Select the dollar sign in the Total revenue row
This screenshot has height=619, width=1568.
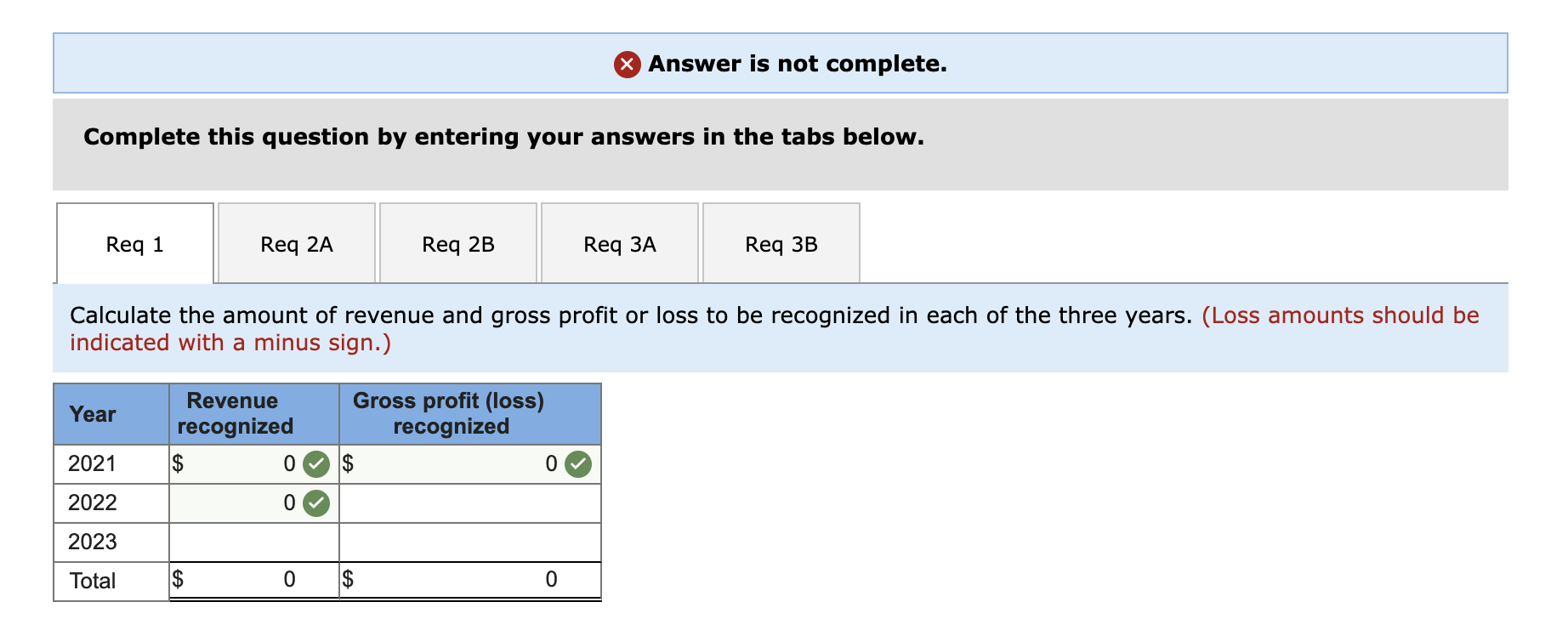[179, 579]
